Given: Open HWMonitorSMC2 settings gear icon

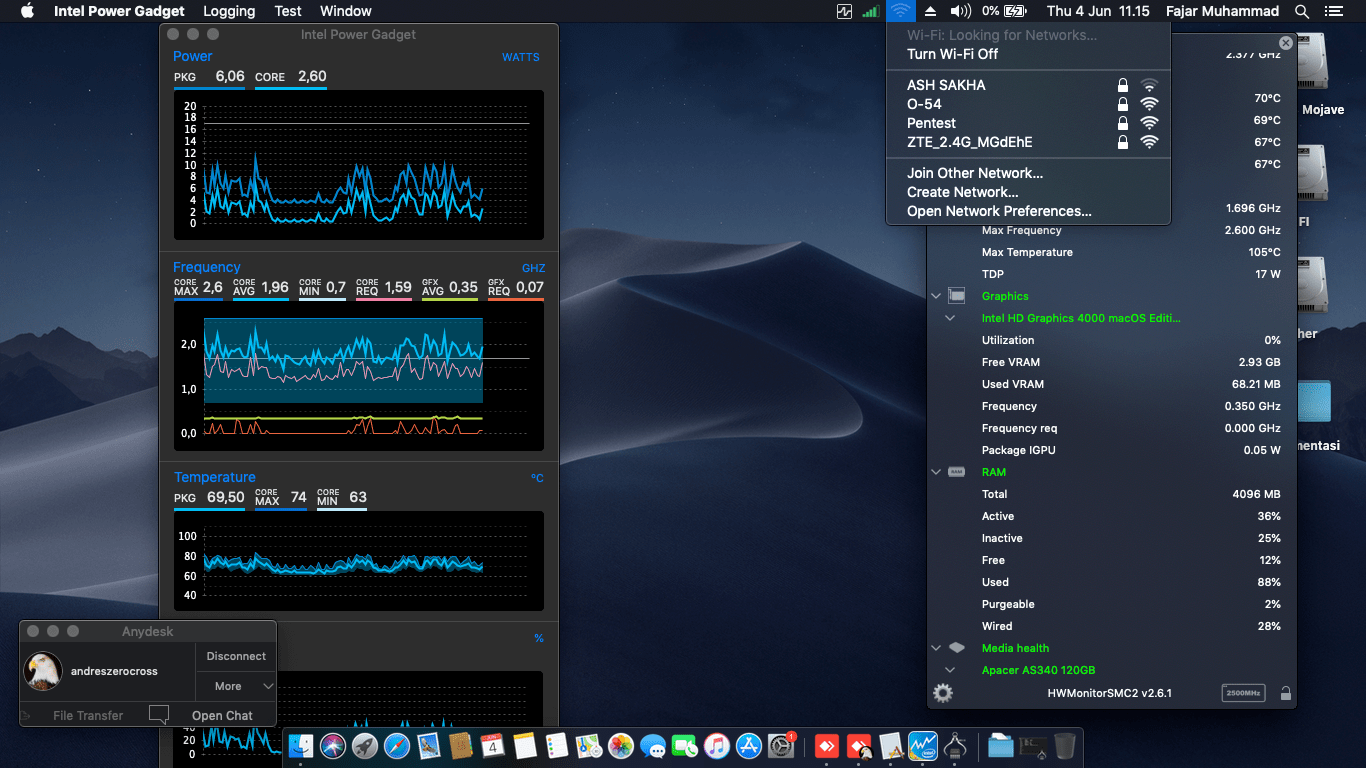Looking at the screenshot, I should pos(943,693).
